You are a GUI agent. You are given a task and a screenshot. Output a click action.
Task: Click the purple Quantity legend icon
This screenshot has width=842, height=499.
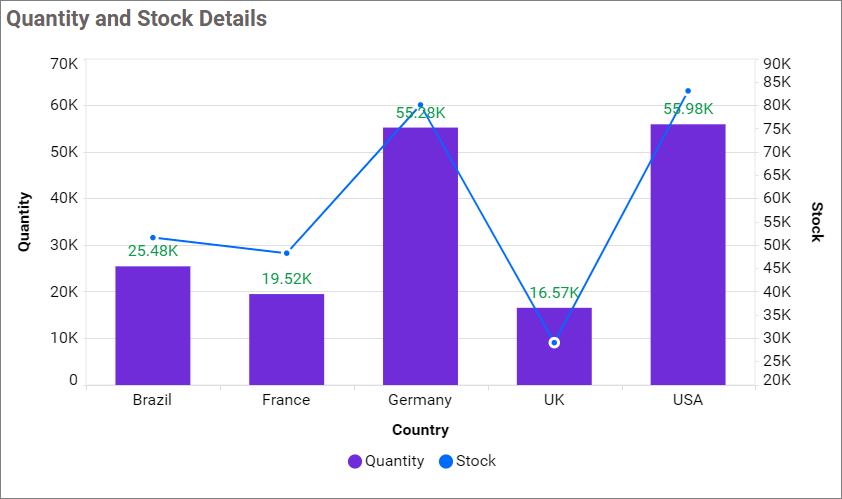[355, 461]
